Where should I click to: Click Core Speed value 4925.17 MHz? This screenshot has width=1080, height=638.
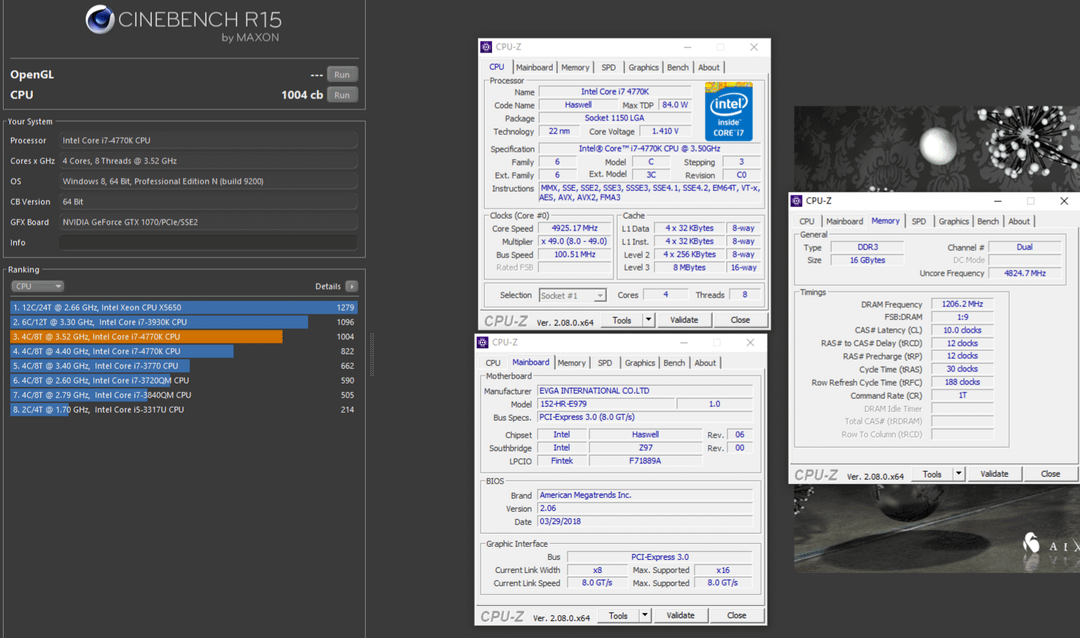pos(574,228)
